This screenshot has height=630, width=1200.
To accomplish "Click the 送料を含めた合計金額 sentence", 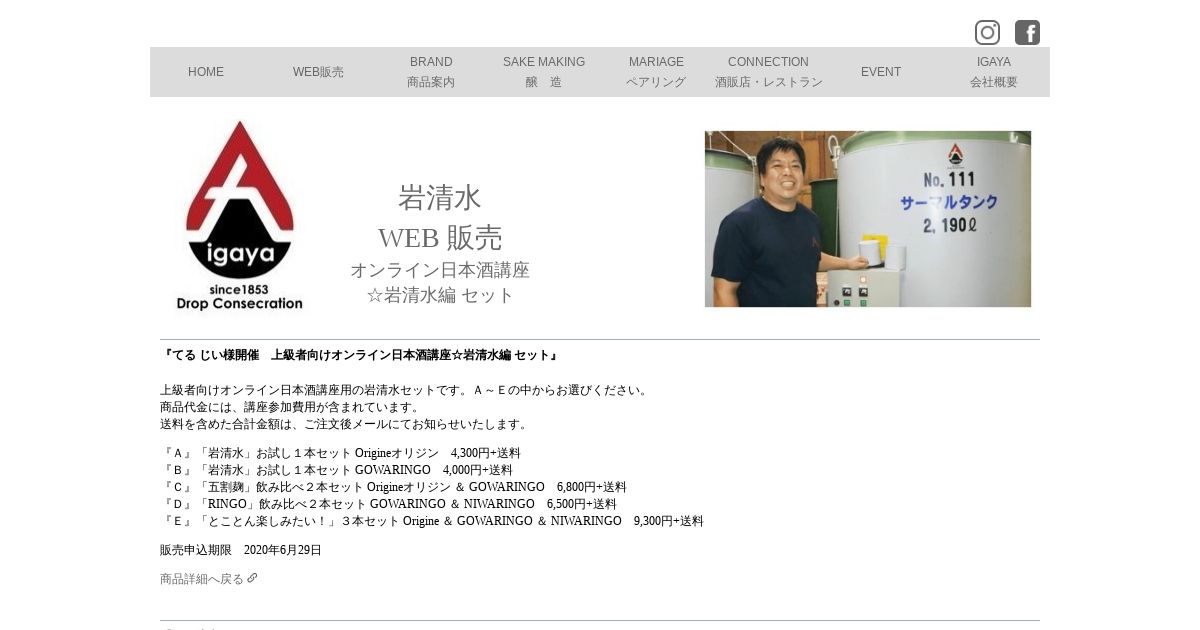I will click(346, 424).
